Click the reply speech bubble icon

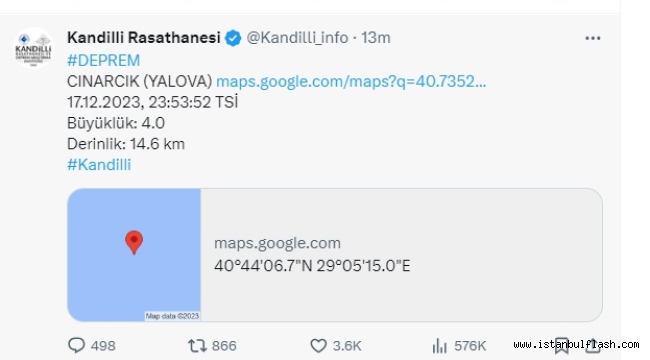coord(76,345)
